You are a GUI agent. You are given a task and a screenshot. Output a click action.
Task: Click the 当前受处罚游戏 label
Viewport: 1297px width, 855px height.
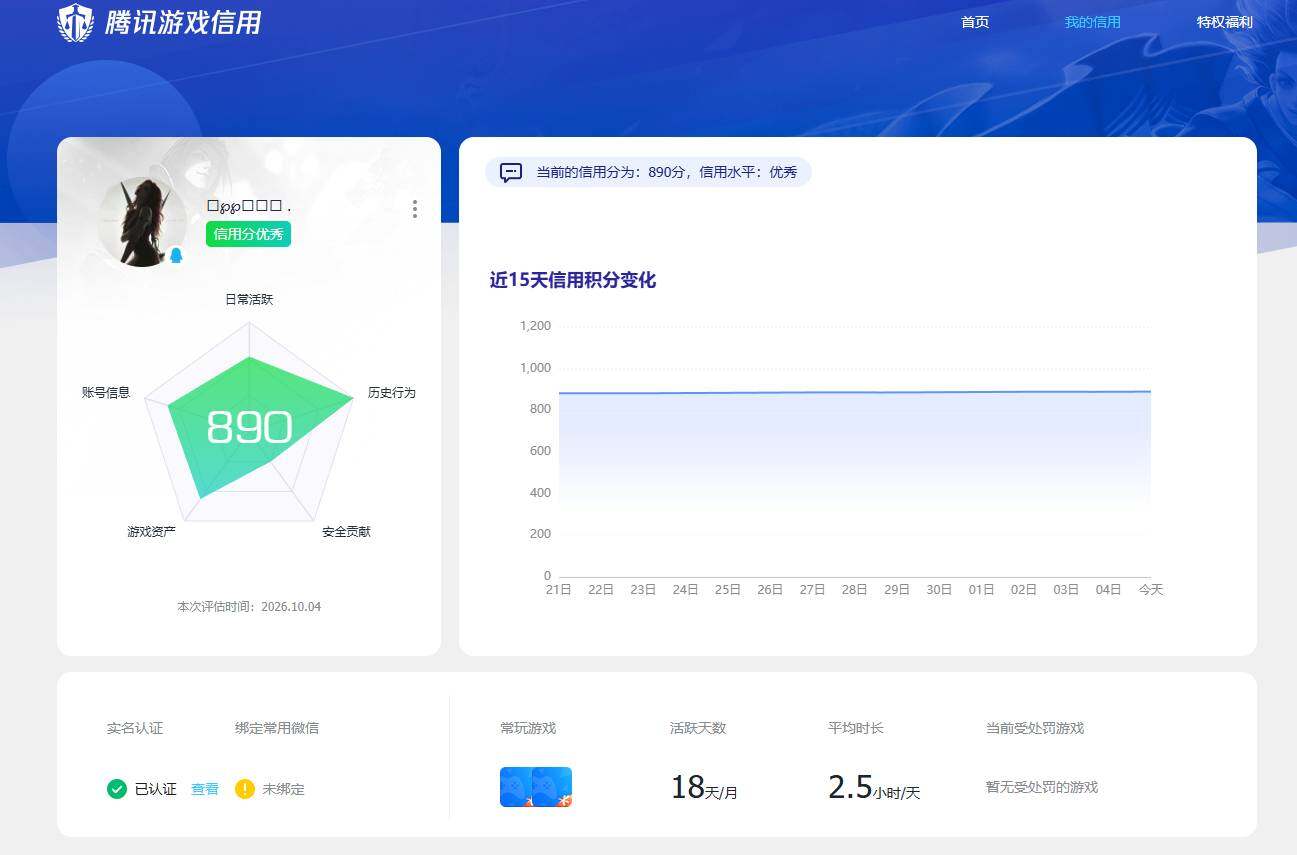[x=1035, y=728]
